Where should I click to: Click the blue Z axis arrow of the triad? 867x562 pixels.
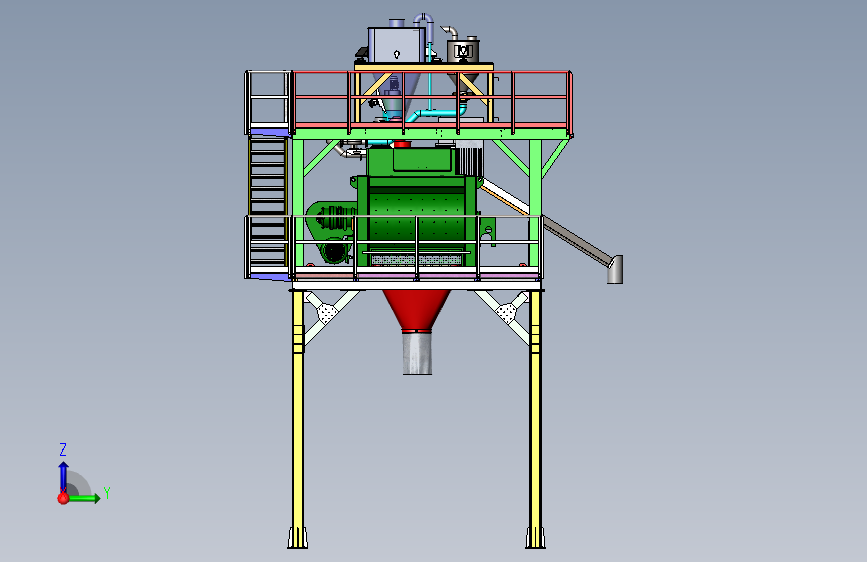[63, 476]
